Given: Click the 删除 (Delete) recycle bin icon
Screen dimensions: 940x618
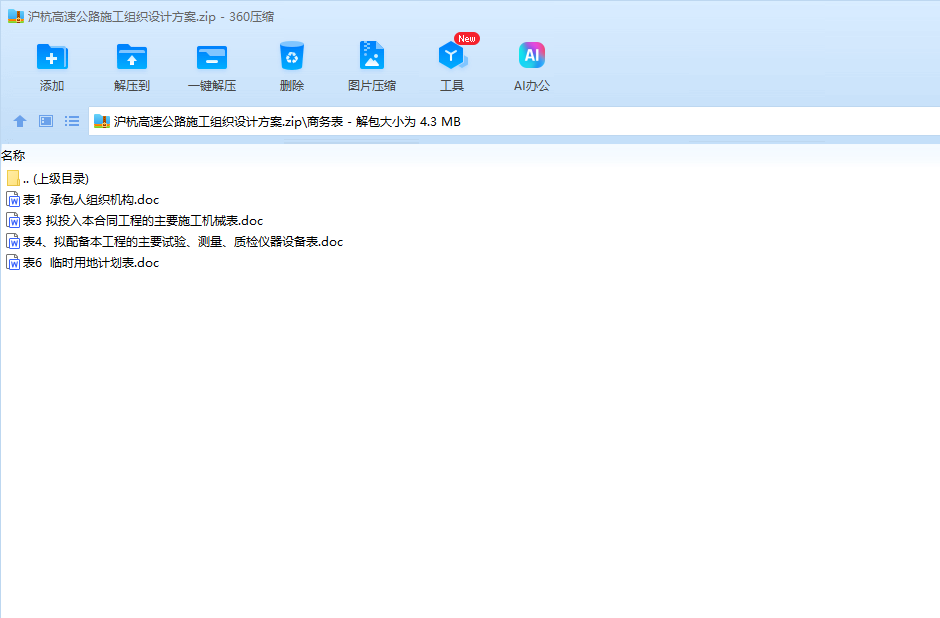Looking at the screenshot, I should (x=292, y=56).
